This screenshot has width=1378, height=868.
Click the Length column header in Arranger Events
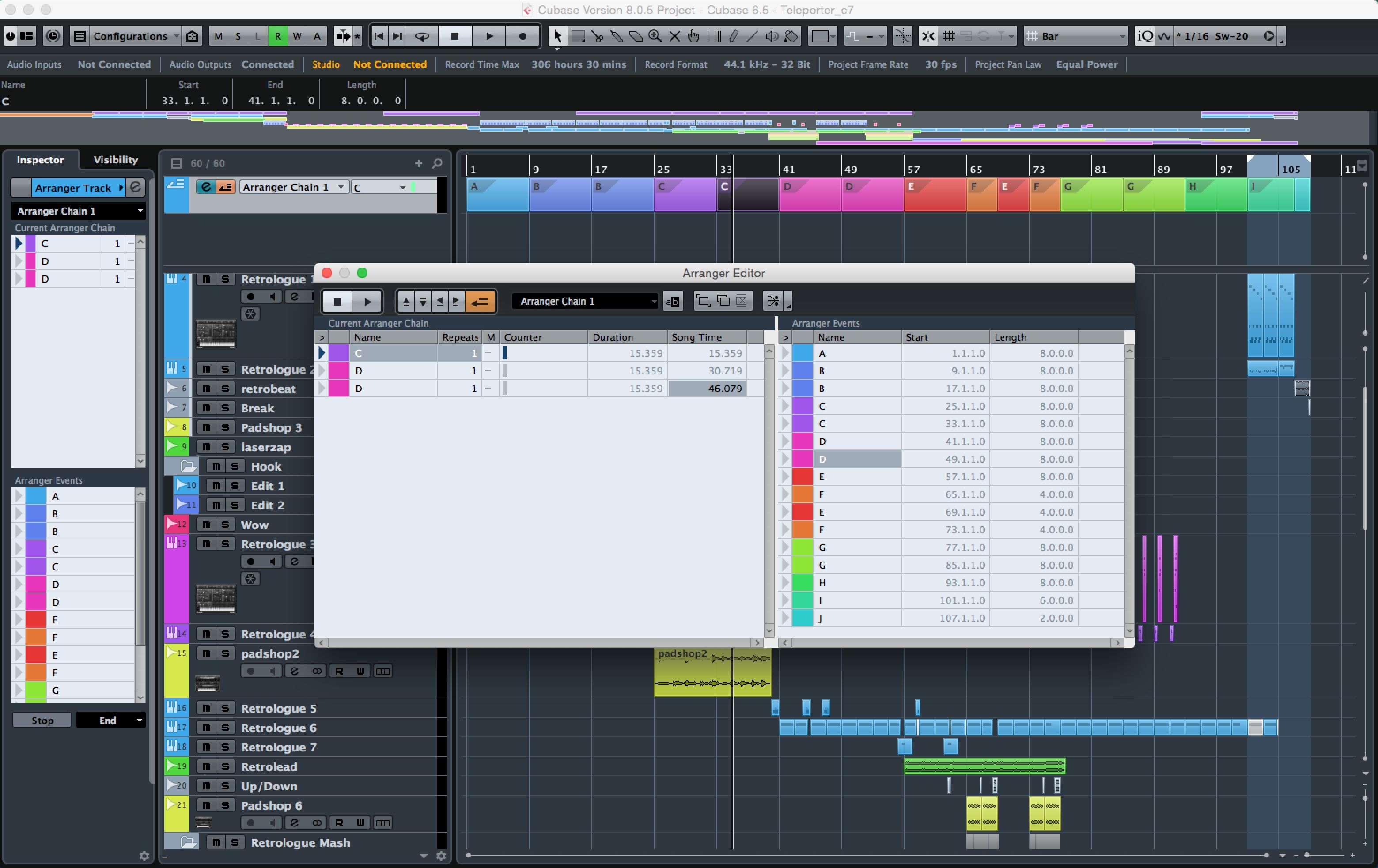tap(1033, 337)
